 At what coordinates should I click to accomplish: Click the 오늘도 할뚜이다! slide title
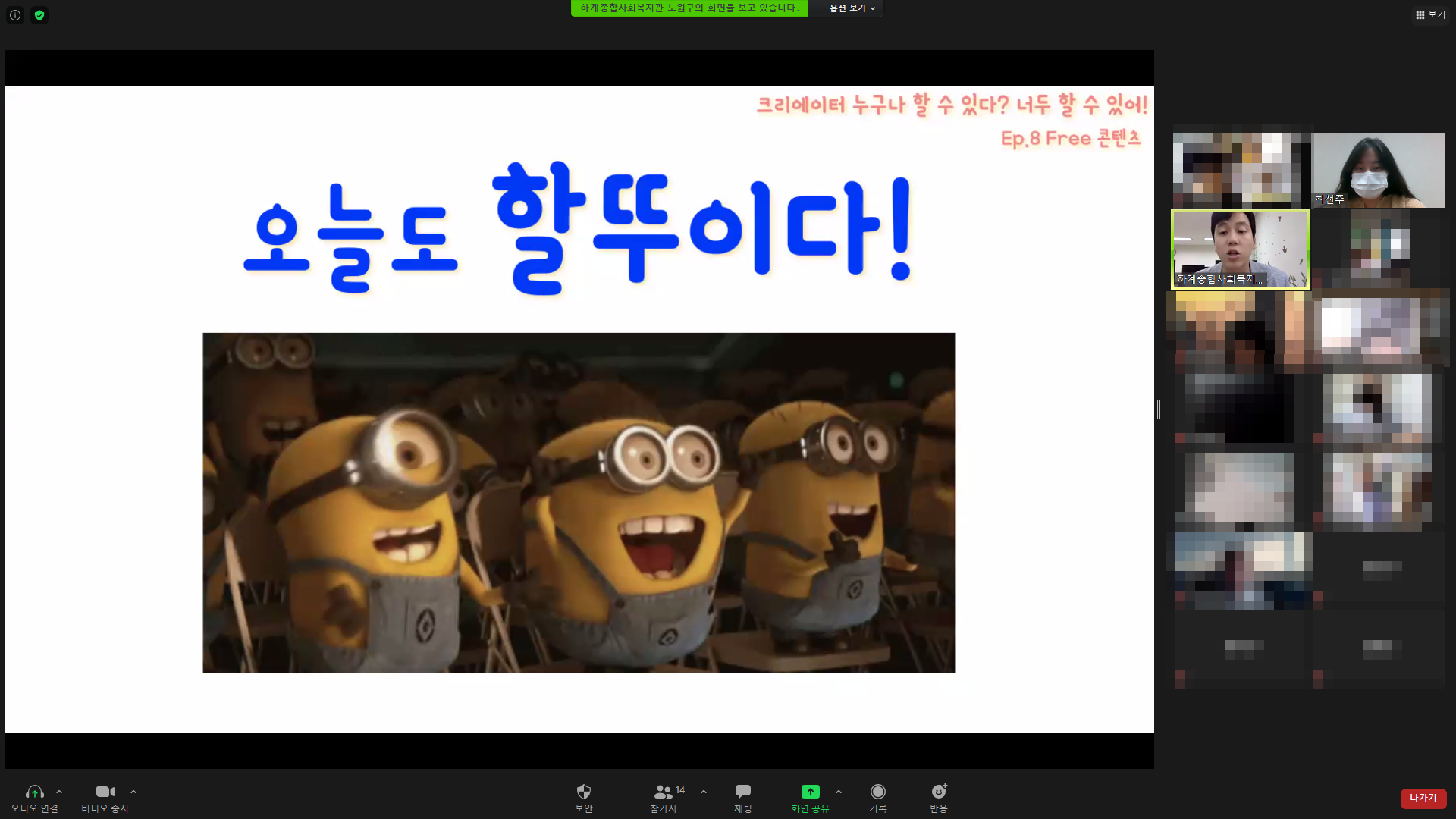coord(579,227)
